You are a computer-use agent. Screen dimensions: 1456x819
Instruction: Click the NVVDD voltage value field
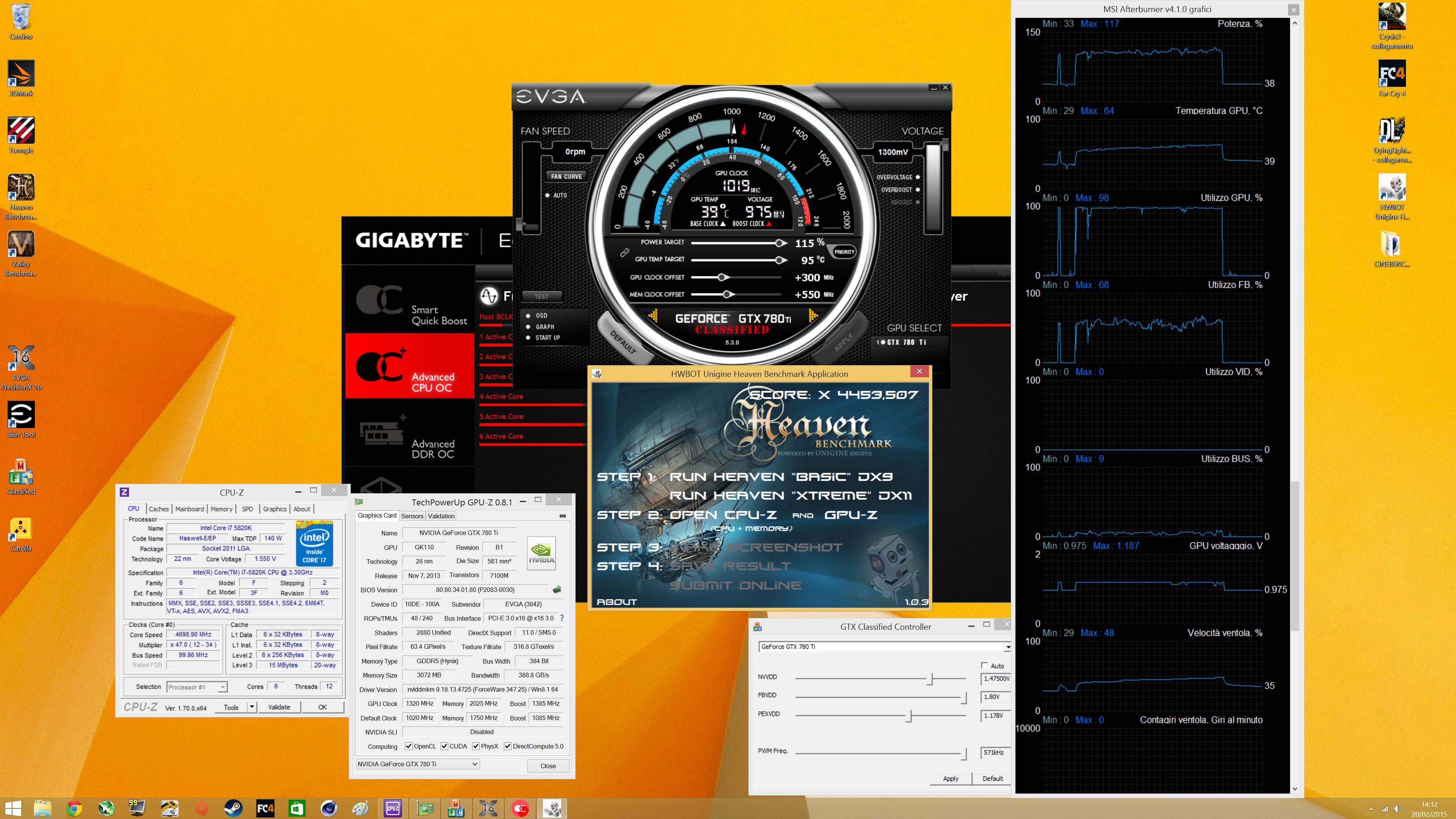click(996, 678)
